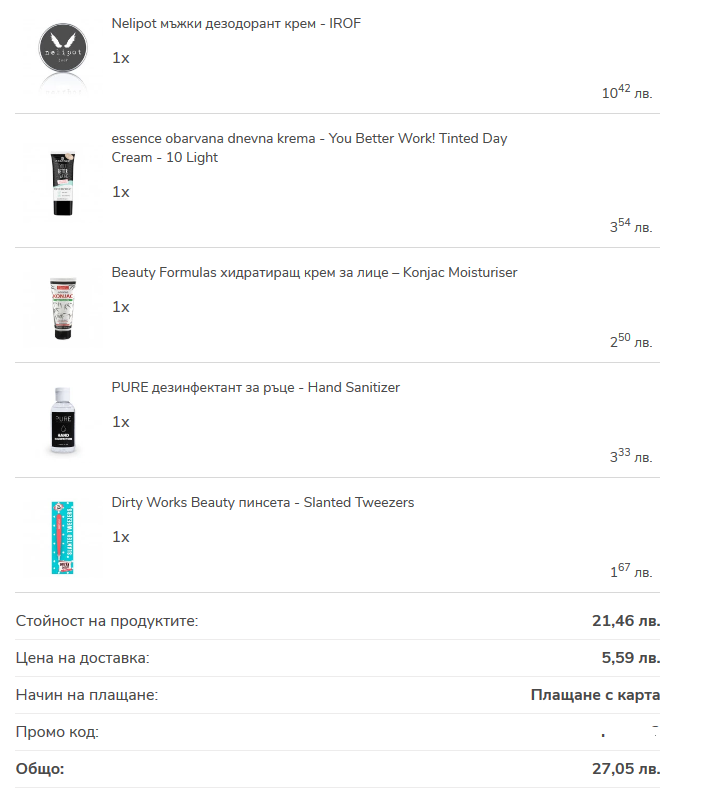Click the 2.50 лв. Konjac Moisturiser price
Image resolution: width=711 pixels, height=800 pixels.
[630, 341]
